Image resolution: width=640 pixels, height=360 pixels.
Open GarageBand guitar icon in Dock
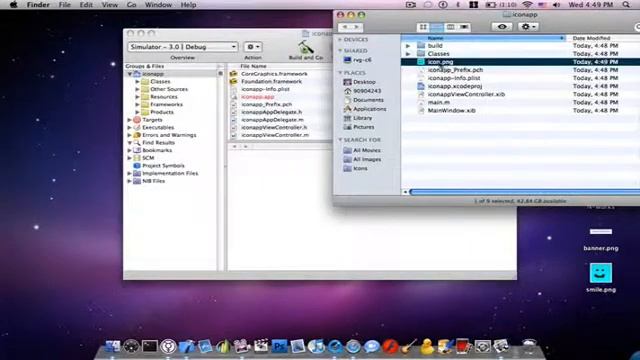pyautogui.click(x=409, y=347)
